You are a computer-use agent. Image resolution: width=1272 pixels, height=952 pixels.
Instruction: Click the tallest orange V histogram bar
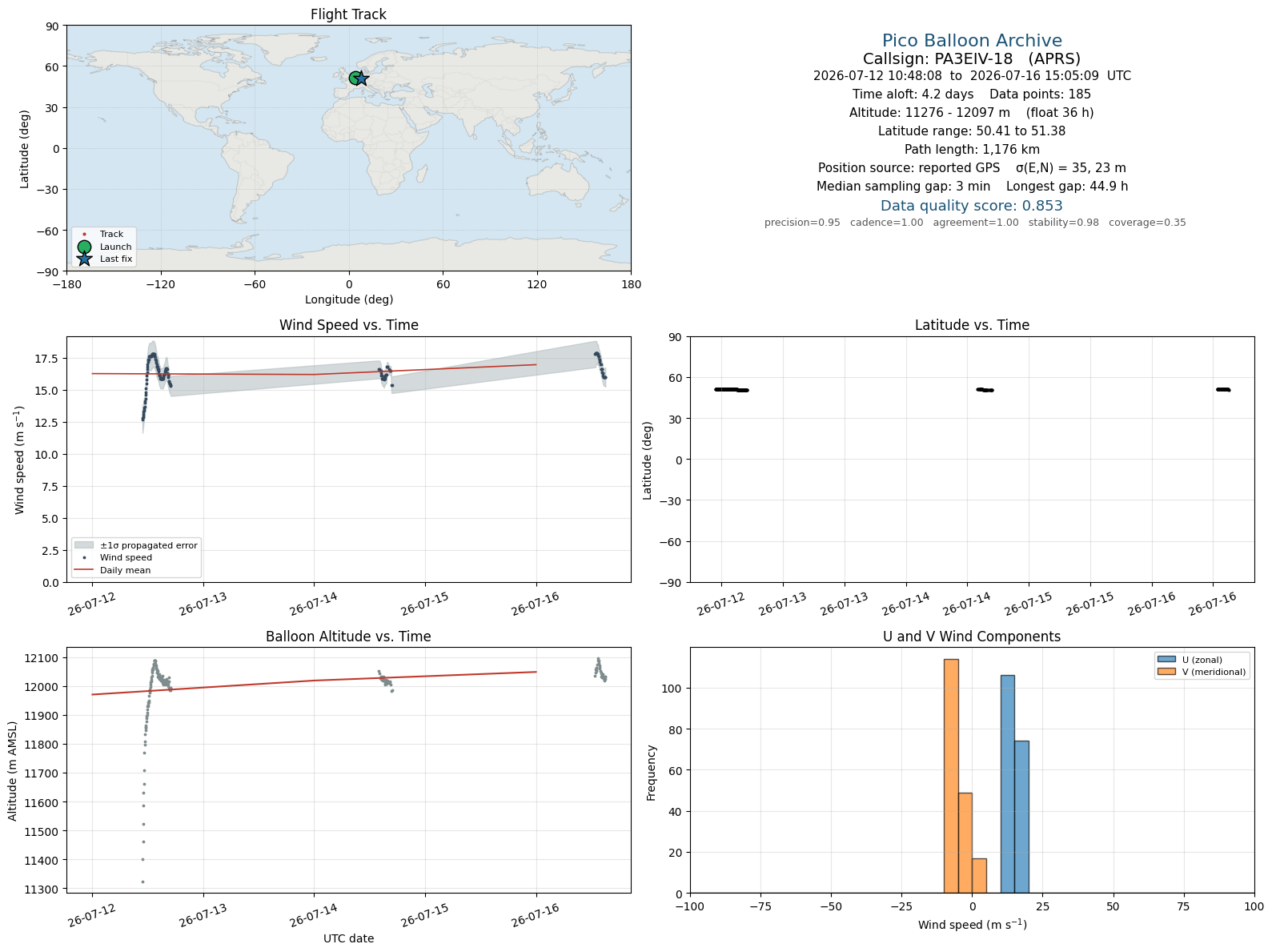click(951, 776)
